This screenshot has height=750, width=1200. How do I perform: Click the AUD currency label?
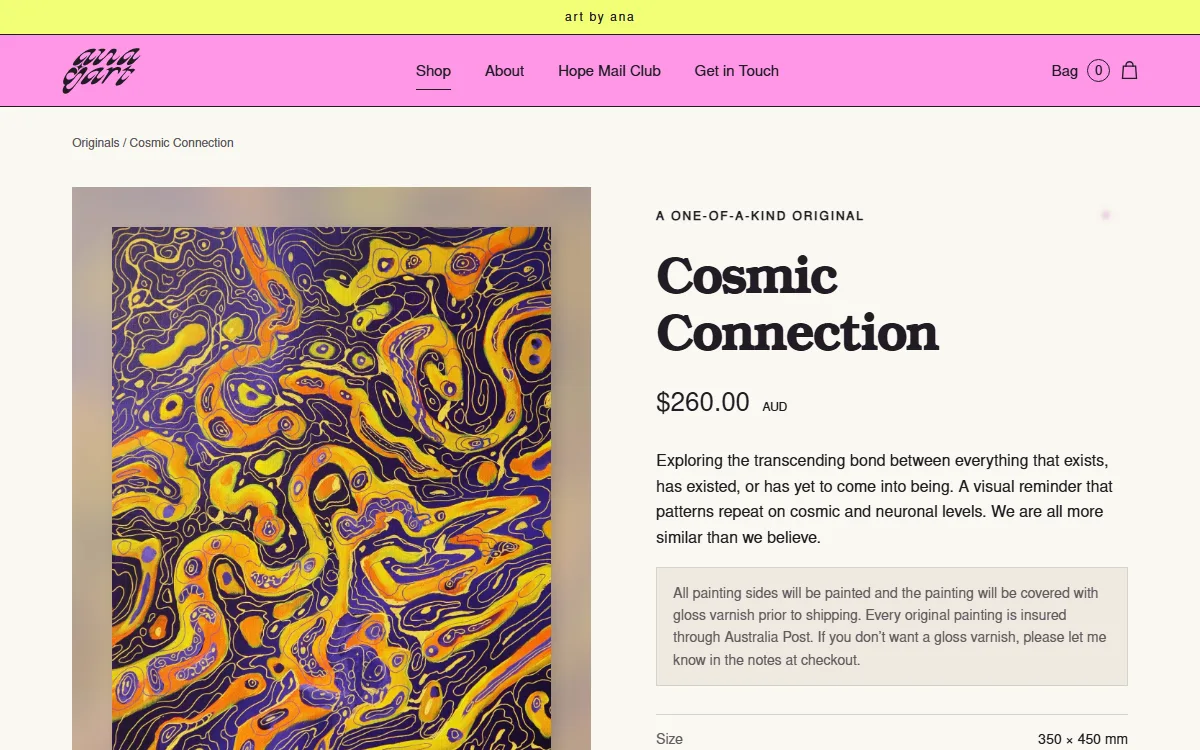pyautogui.click(x=774, y=407)
